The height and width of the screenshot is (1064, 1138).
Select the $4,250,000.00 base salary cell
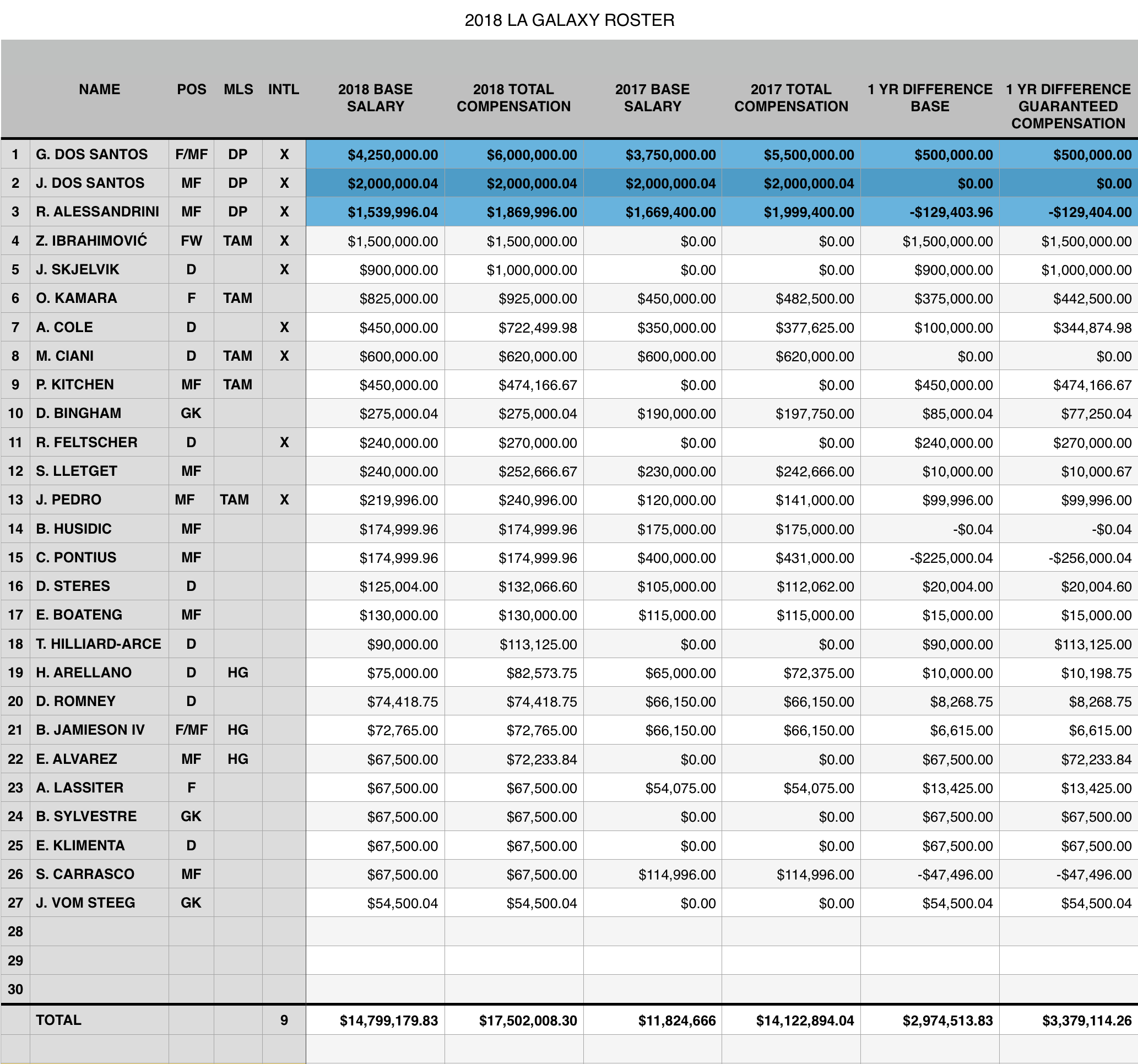click(376, 155)
